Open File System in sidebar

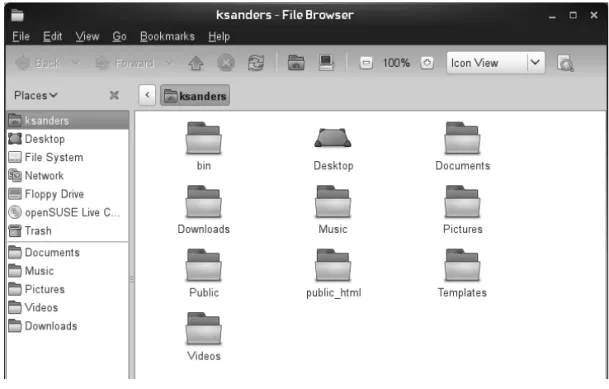[68, 157]
